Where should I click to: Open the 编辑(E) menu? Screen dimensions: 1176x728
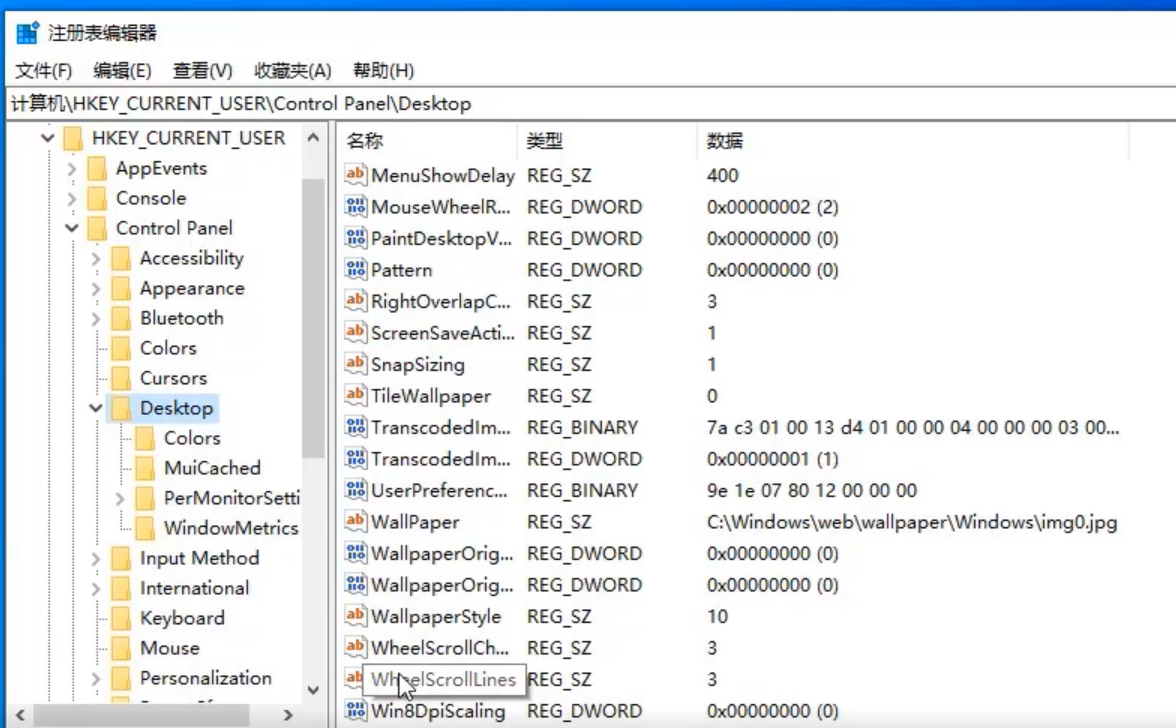(122, 70)
